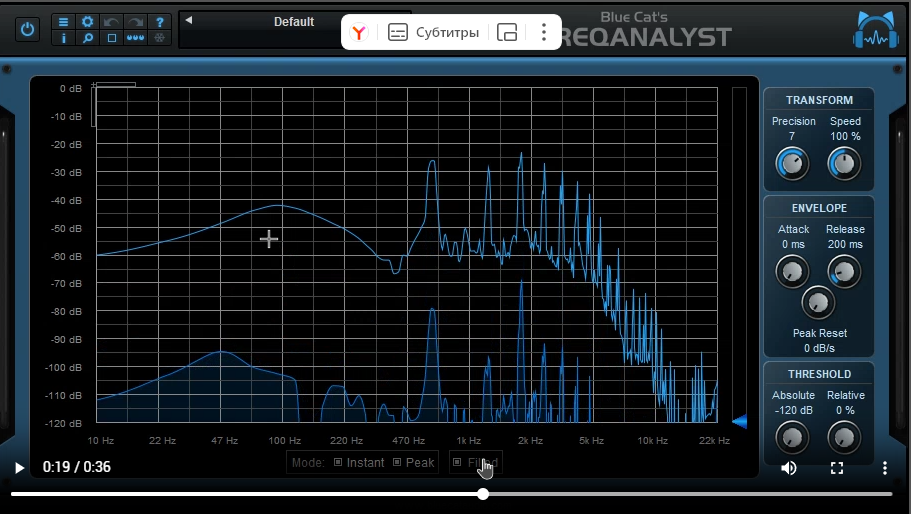Viewport: 911px width, 514px height.
Task: Click the ENVELOPE section header
Action: pyautogui.click(x=819, y=208)
